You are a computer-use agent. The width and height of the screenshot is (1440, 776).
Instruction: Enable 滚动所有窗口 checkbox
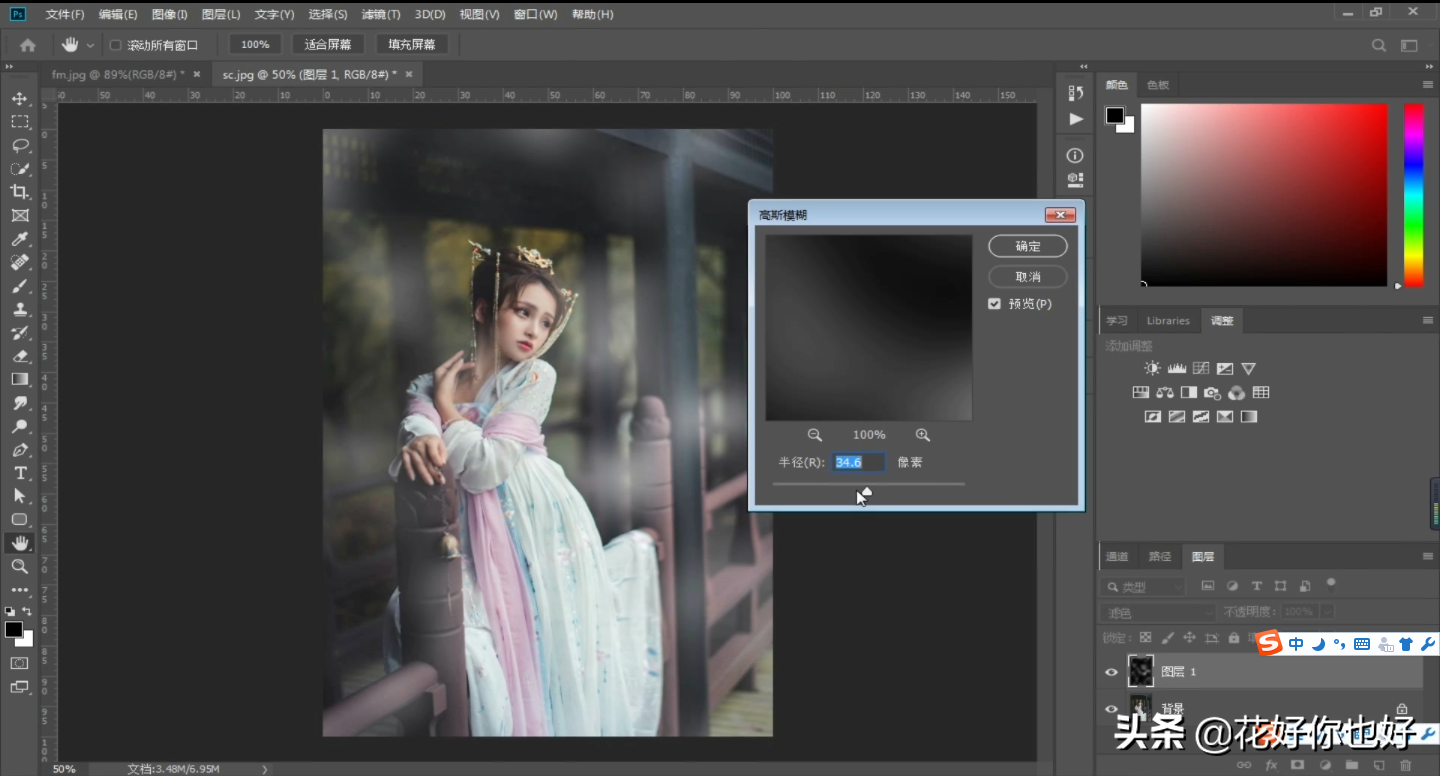115,45
